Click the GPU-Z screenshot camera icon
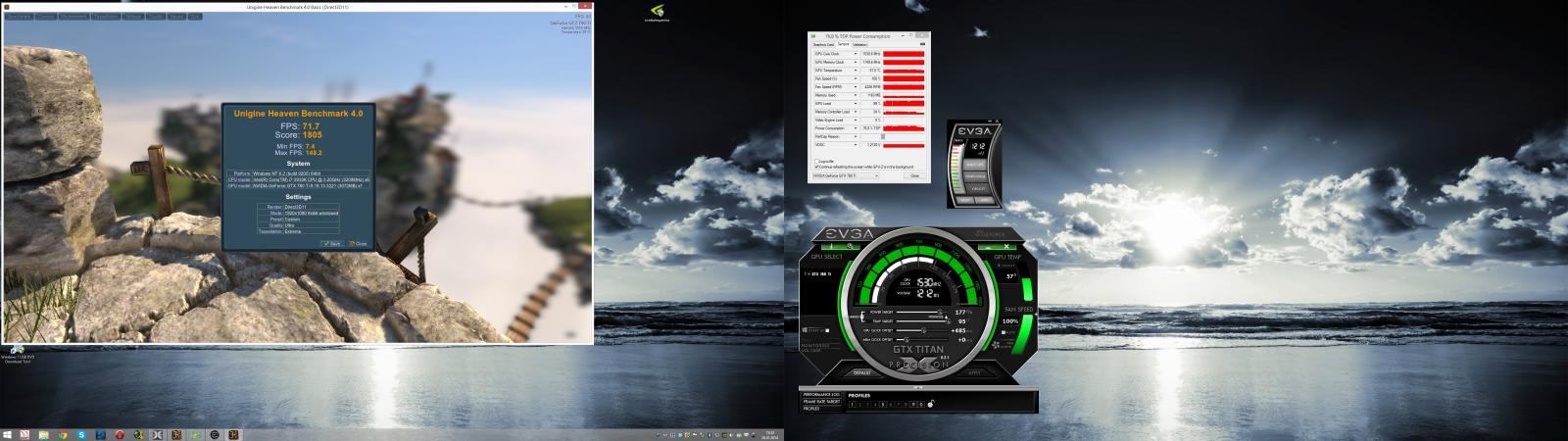This screenshot has height=441, width=1568. click(x=922, y=44)
